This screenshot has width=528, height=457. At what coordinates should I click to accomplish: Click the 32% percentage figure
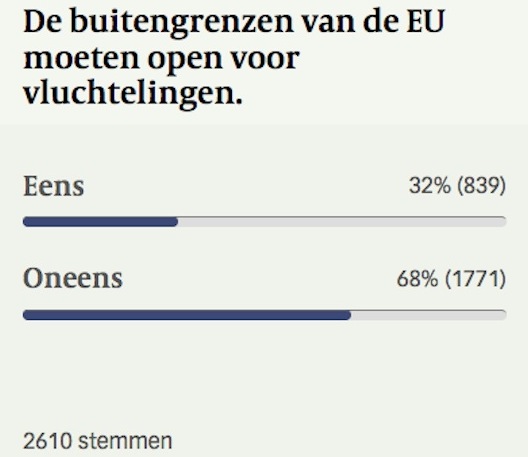(x=430, y=186)
